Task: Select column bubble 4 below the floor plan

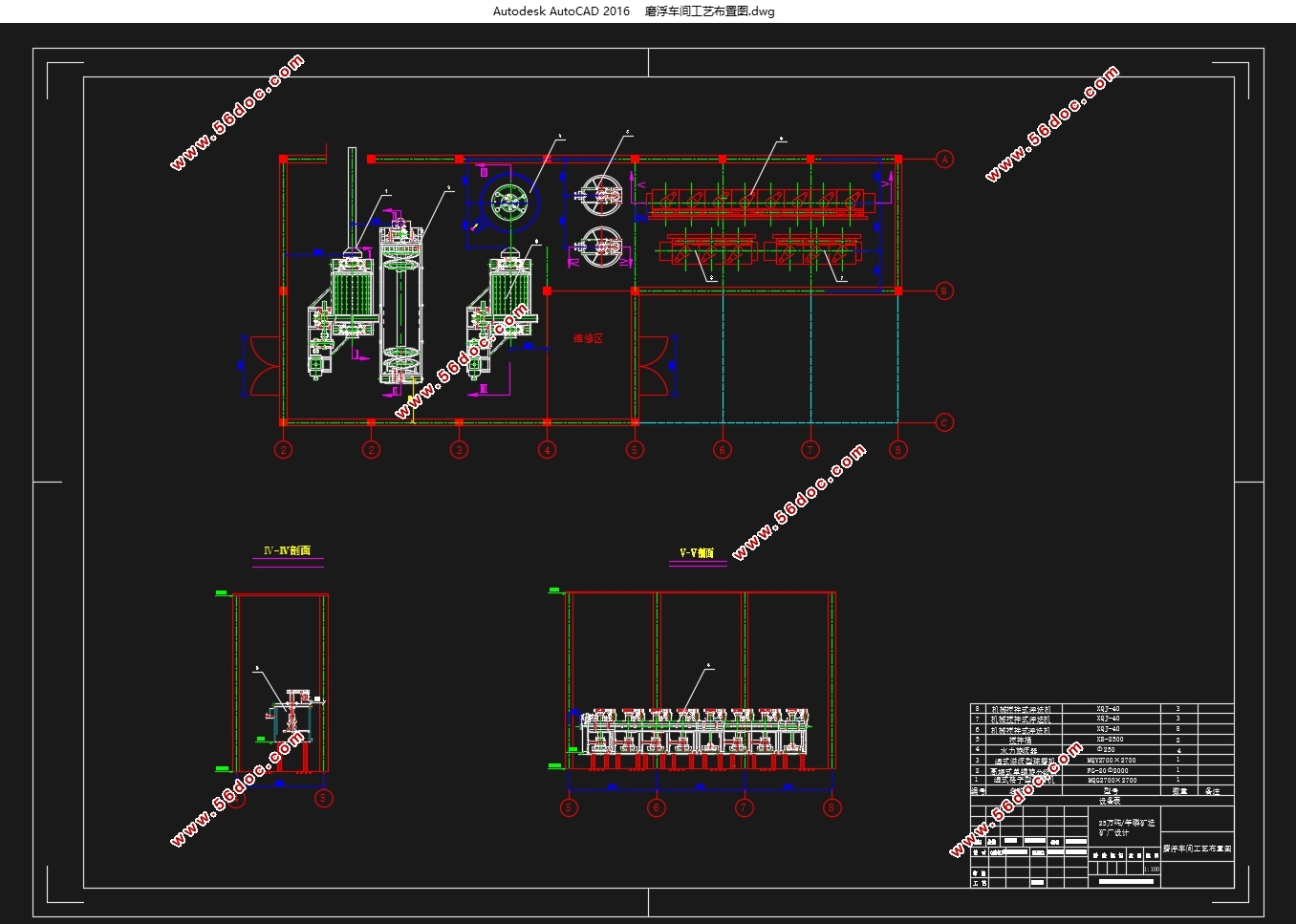Action: click(547, 449)
